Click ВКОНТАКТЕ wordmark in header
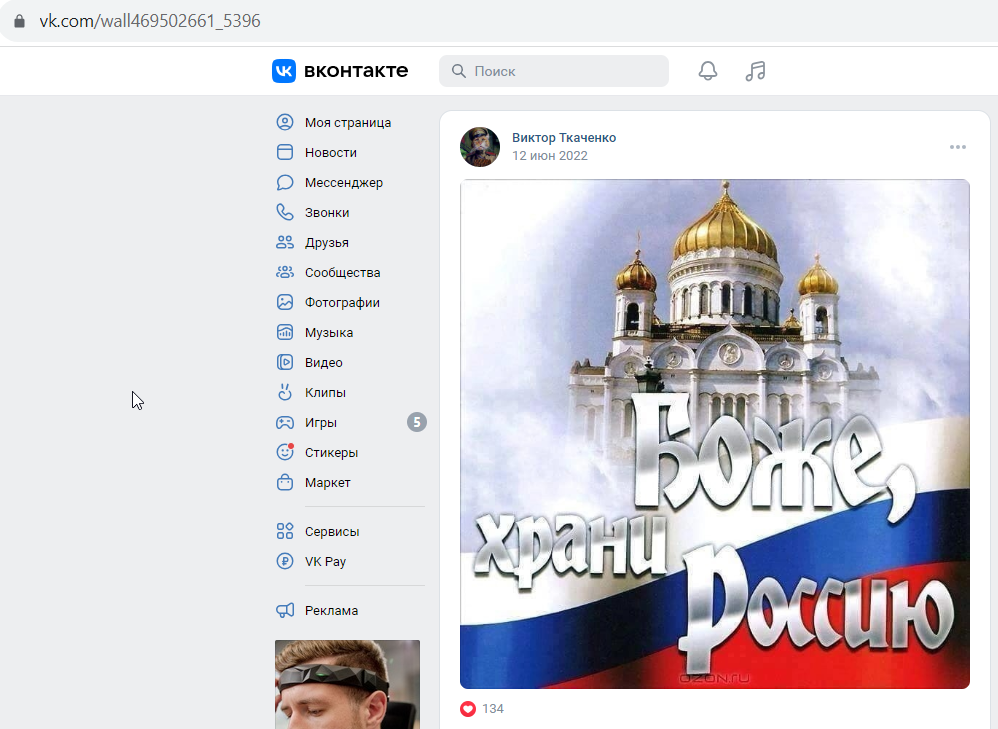Screen dimensions: 998x729 pyautogui.click(x=356, y=71)
